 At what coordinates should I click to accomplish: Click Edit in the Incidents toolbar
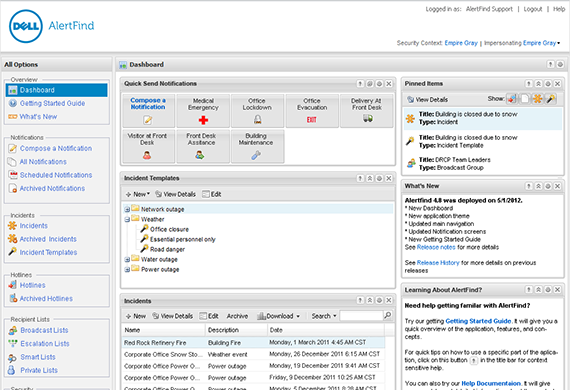[x=209, y=316]
